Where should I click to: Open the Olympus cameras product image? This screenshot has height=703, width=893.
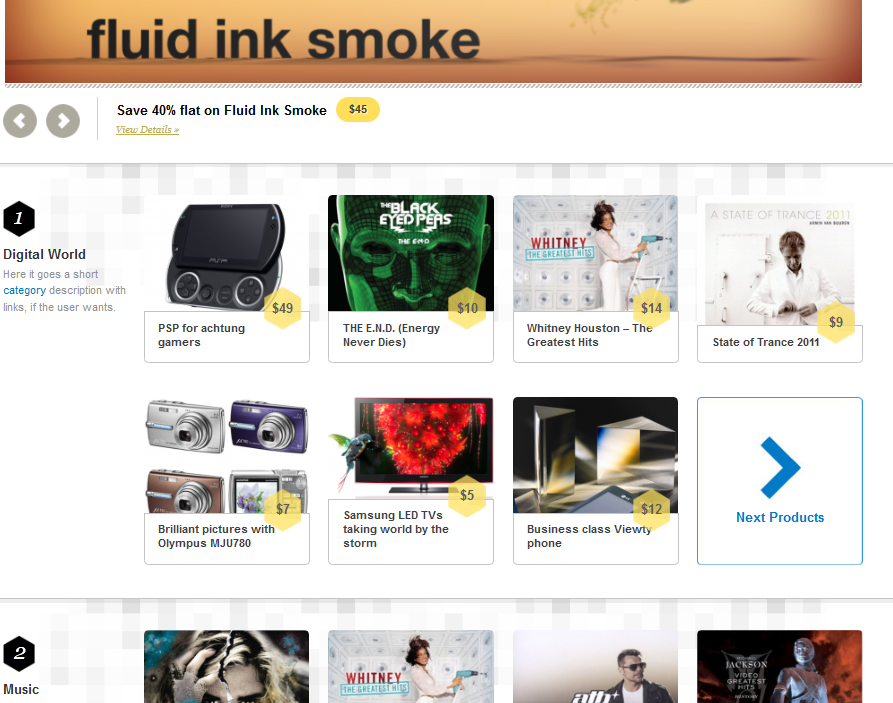[x=227, y=456]
